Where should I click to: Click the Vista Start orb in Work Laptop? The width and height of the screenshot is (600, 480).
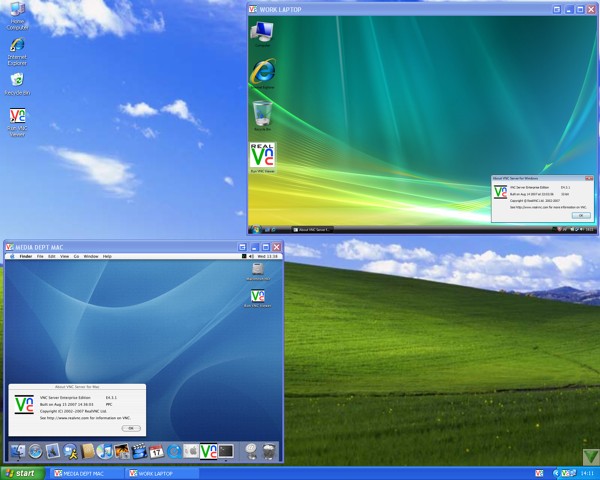256,229
